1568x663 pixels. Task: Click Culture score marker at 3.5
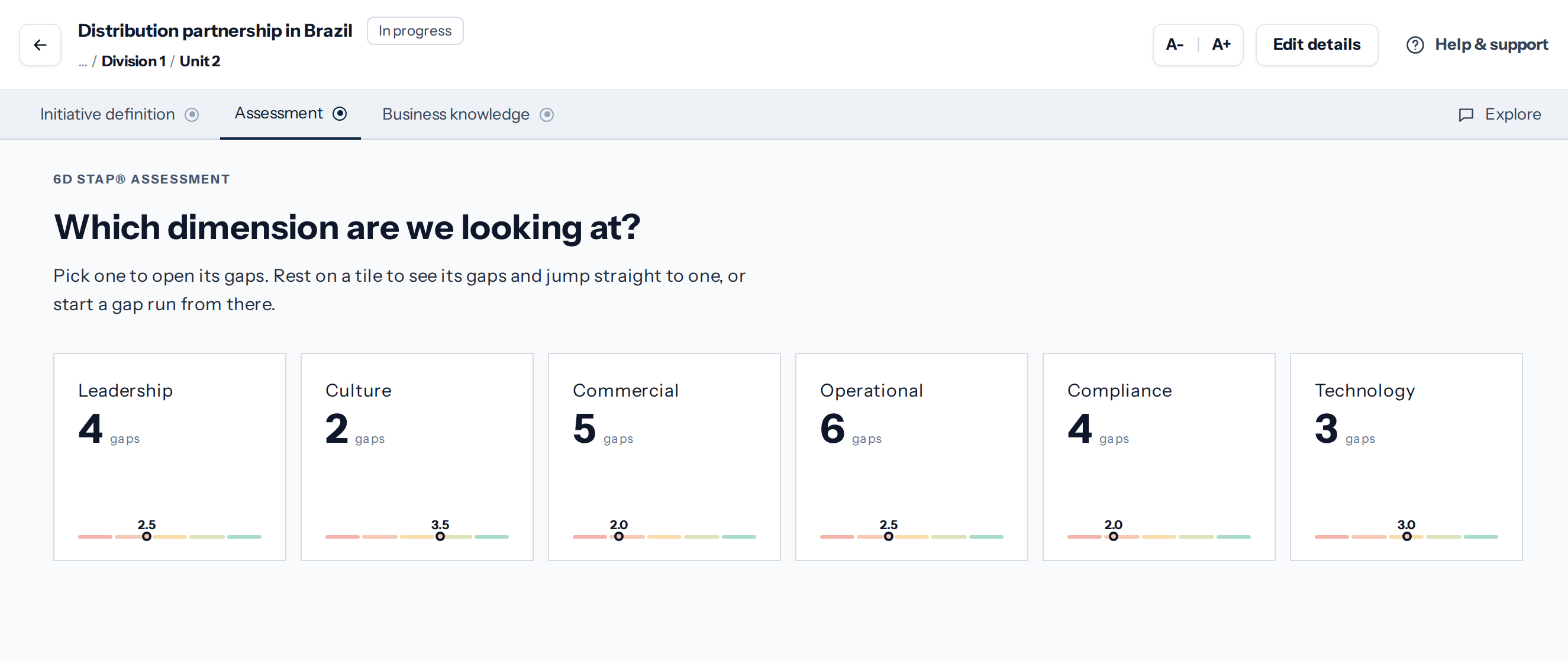(440, 538)
